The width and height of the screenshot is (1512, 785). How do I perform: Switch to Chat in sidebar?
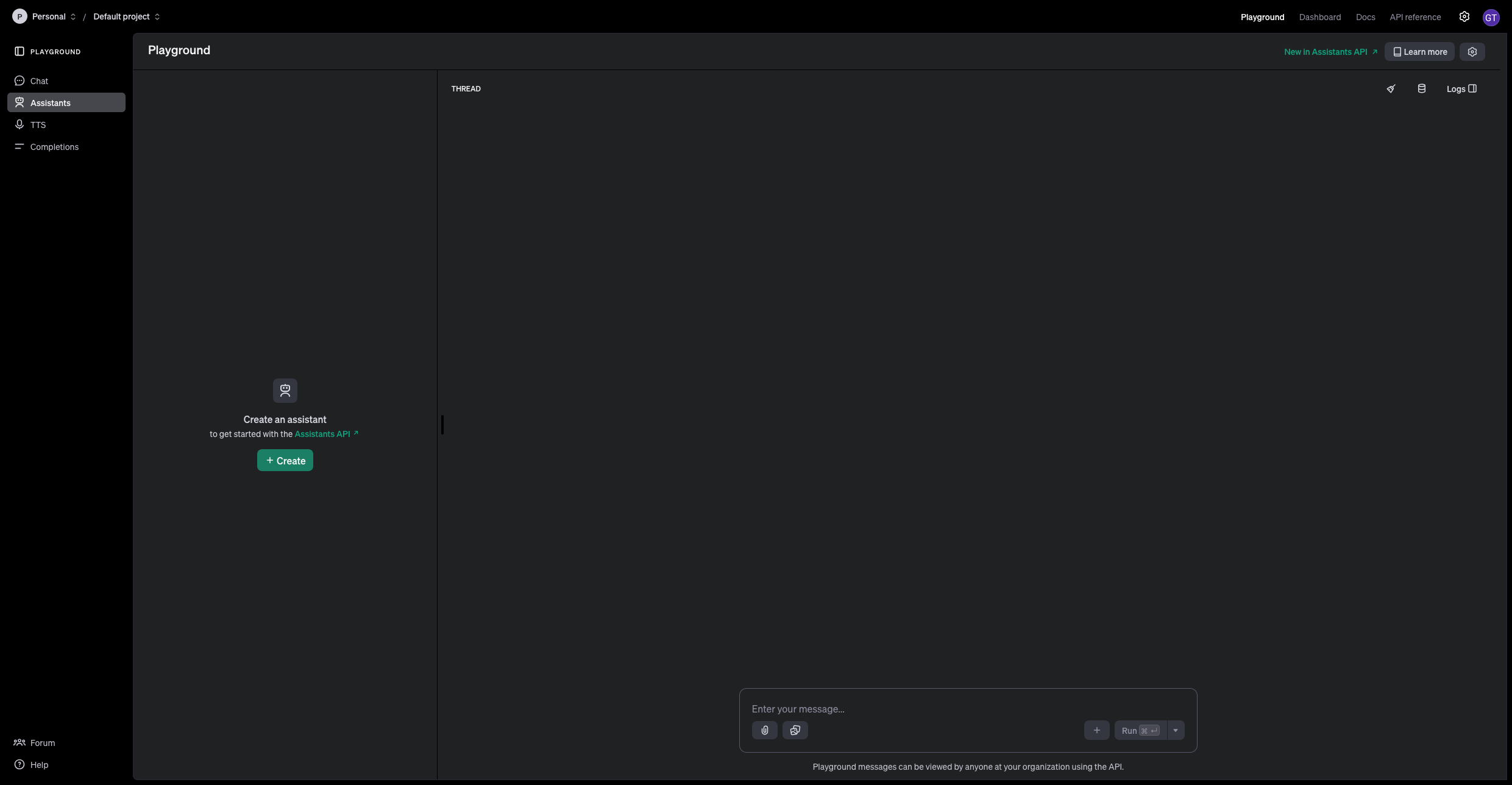(x=39, y=81)
